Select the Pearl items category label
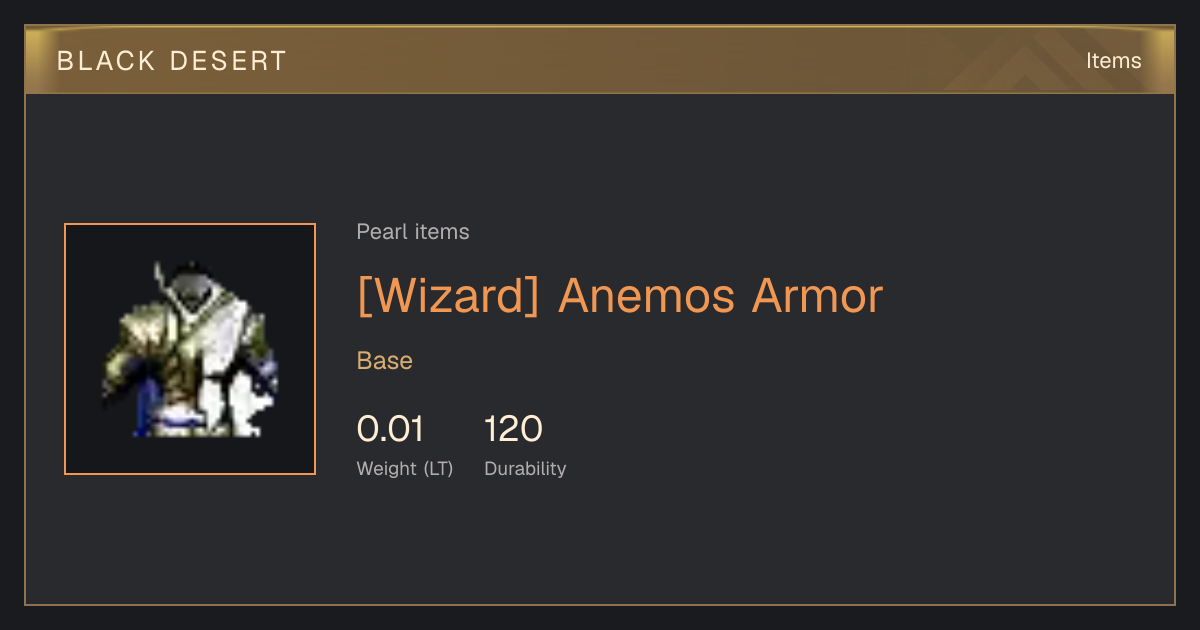This screenshot has width=1200, height=630. pos(413,232)
